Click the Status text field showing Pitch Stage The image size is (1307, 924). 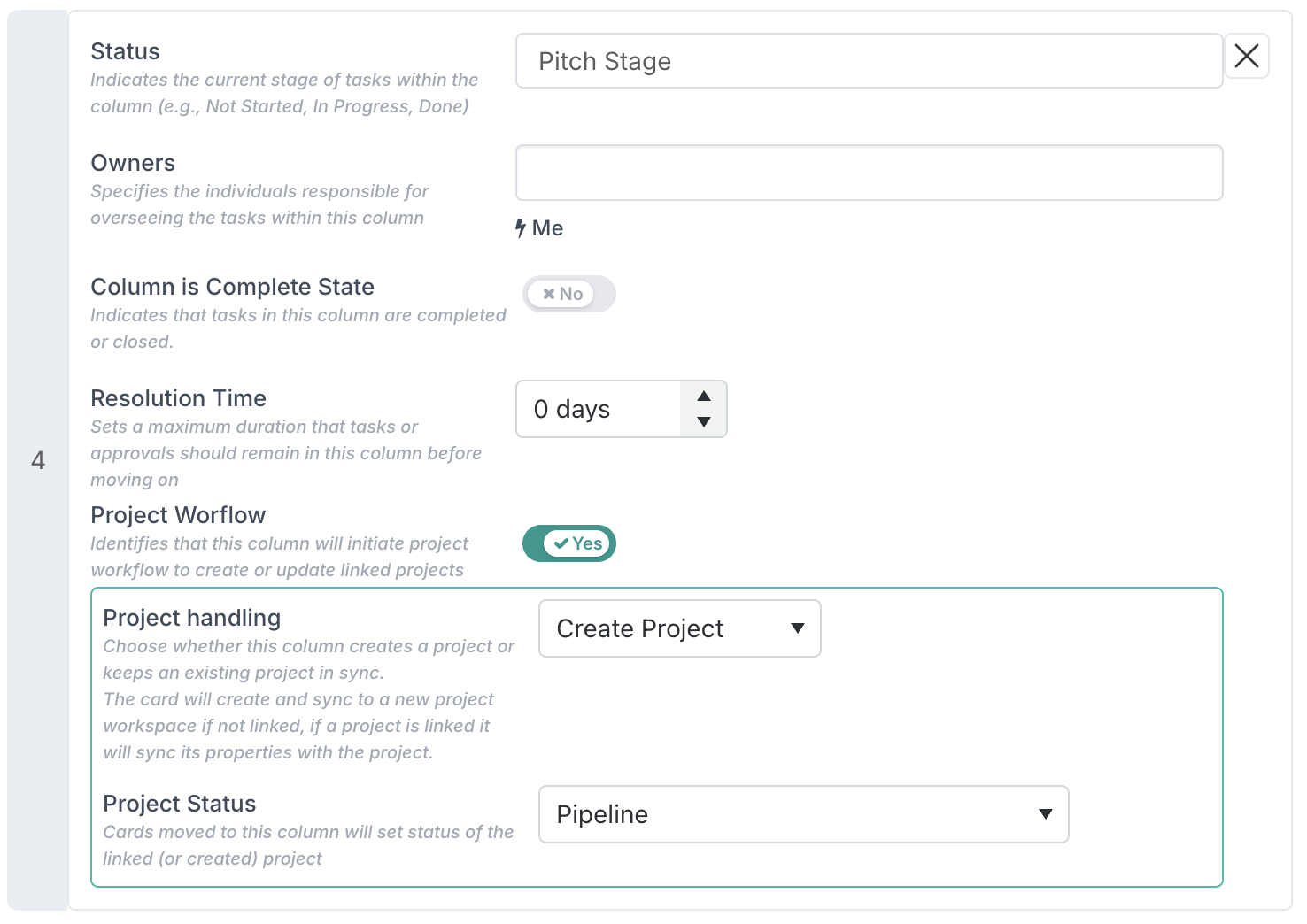[868, 61]
